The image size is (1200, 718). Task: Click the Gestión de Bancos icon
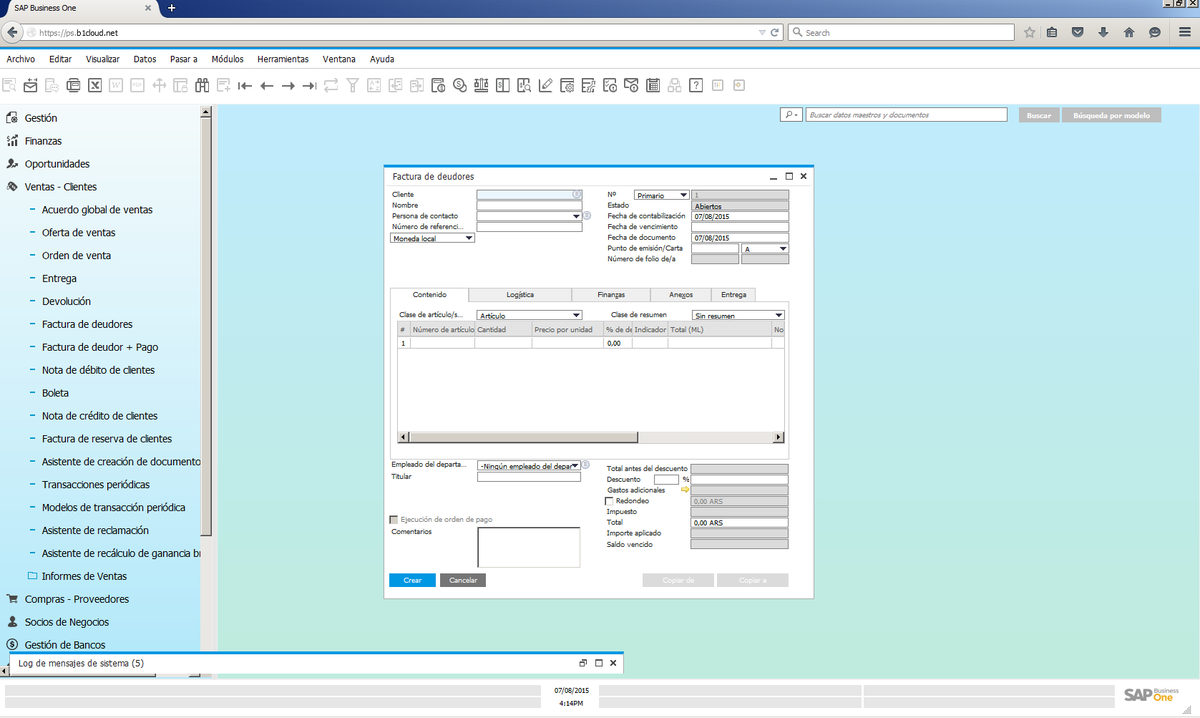(13, 645)
